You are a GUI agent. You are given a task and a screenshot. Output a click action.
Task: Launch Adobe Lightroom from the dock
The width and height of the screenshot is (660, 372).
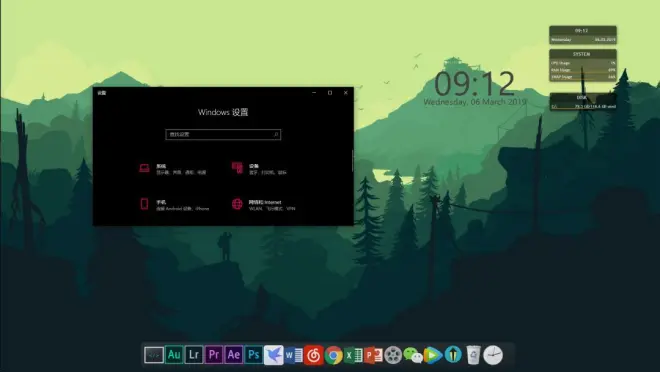tap(194, 355)
